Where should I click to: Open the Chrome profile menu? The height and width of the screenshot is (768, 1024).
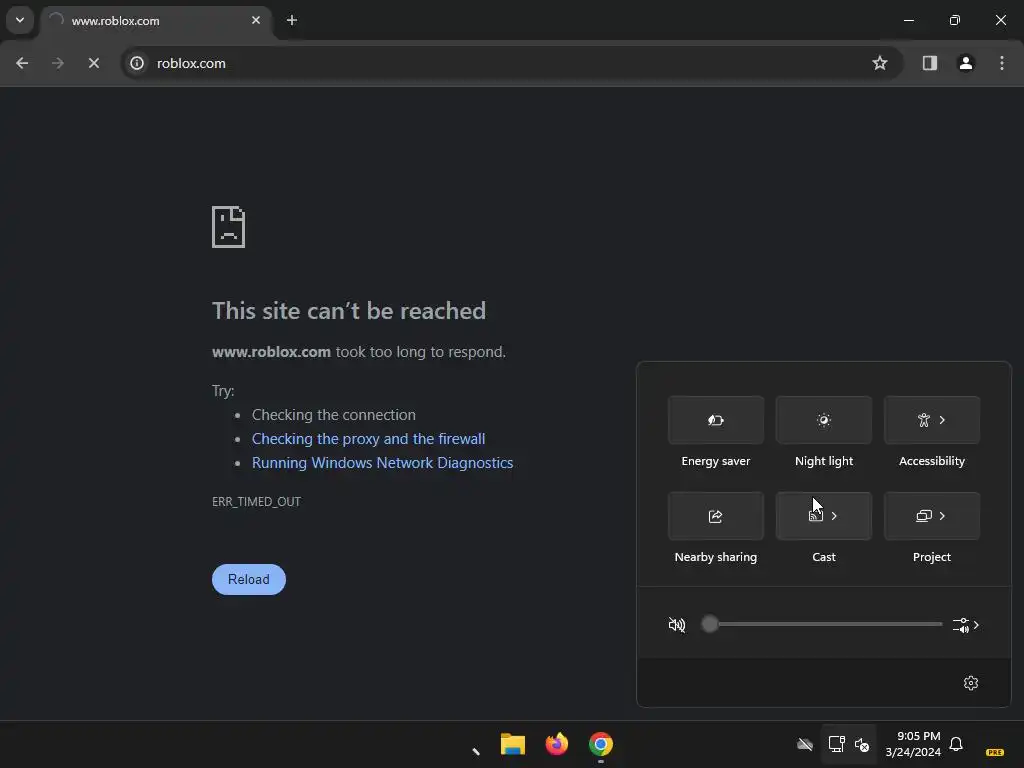tap(965, 63)
